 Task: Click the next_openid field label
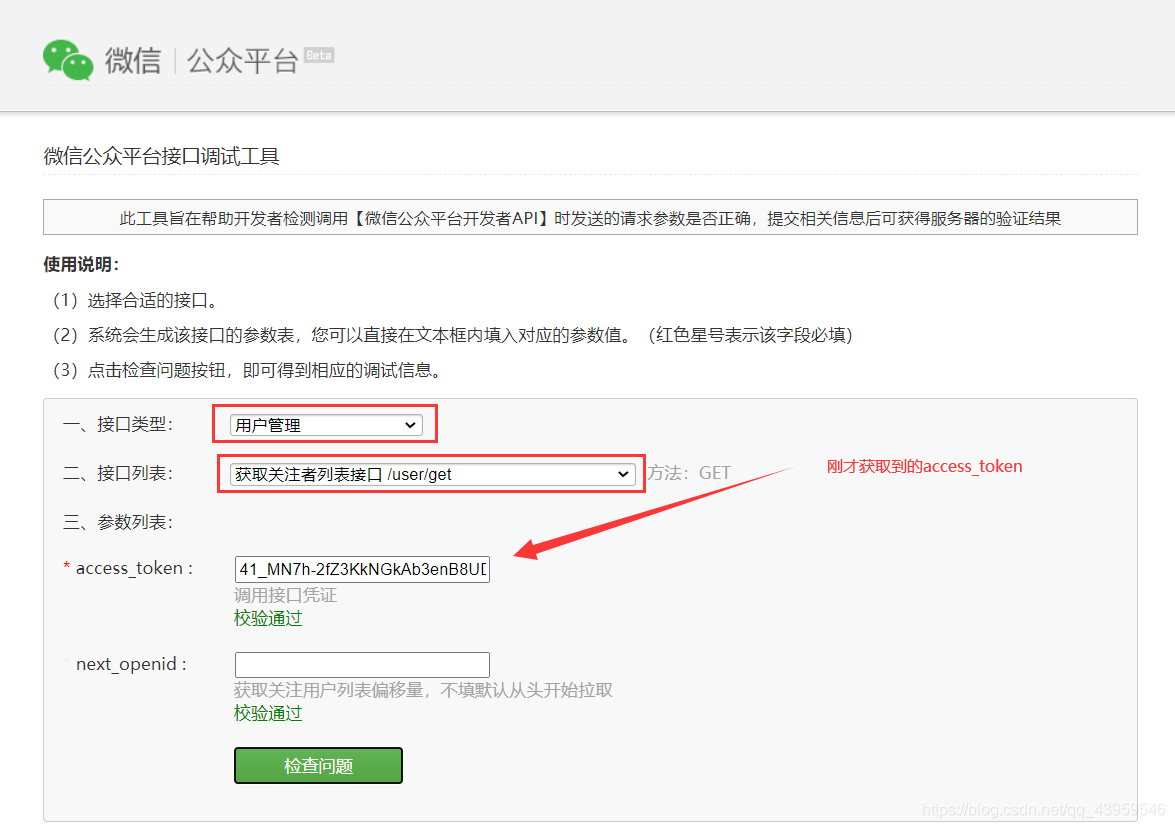coord(131,664)
